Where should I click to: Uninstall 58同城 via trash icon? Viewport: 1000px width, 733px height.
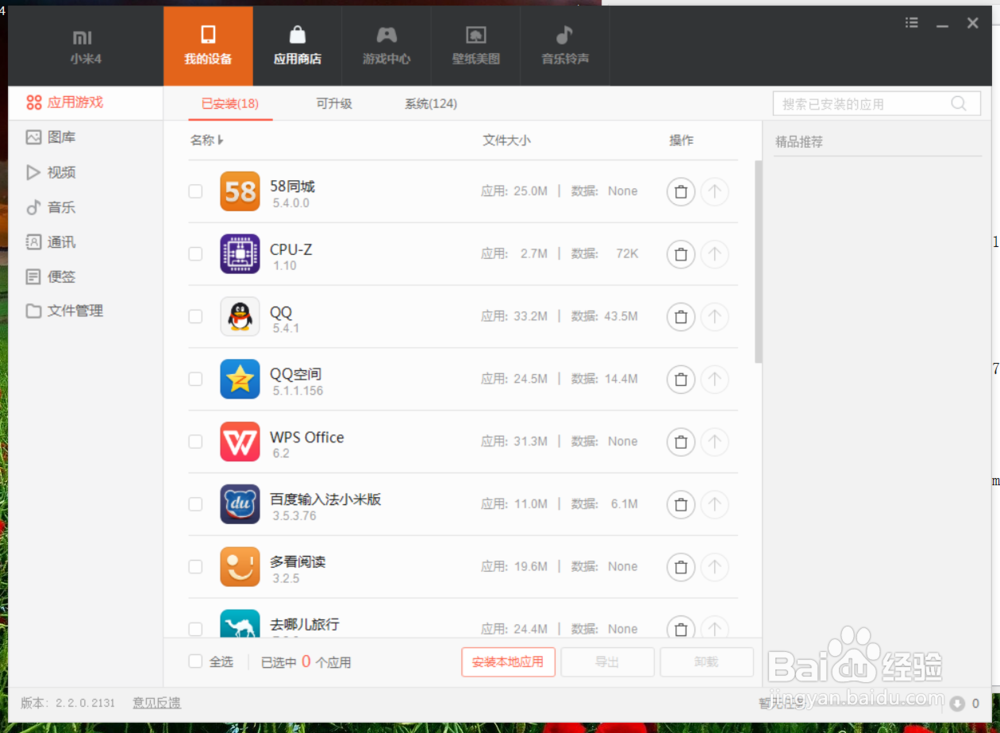coord(680,191)
